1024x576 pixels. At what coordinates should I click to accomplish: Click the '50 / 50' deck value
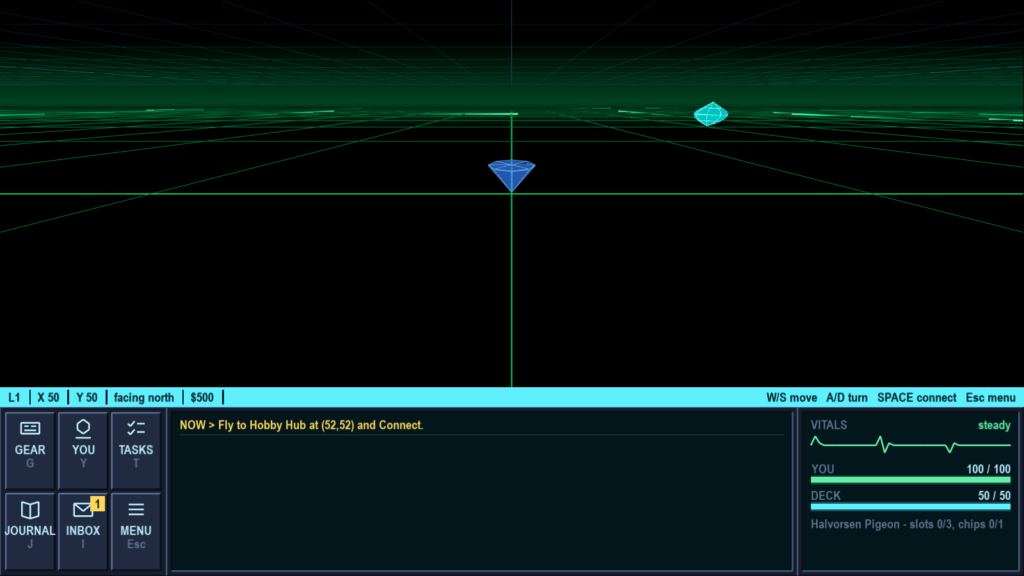click(x=994, y=496)
